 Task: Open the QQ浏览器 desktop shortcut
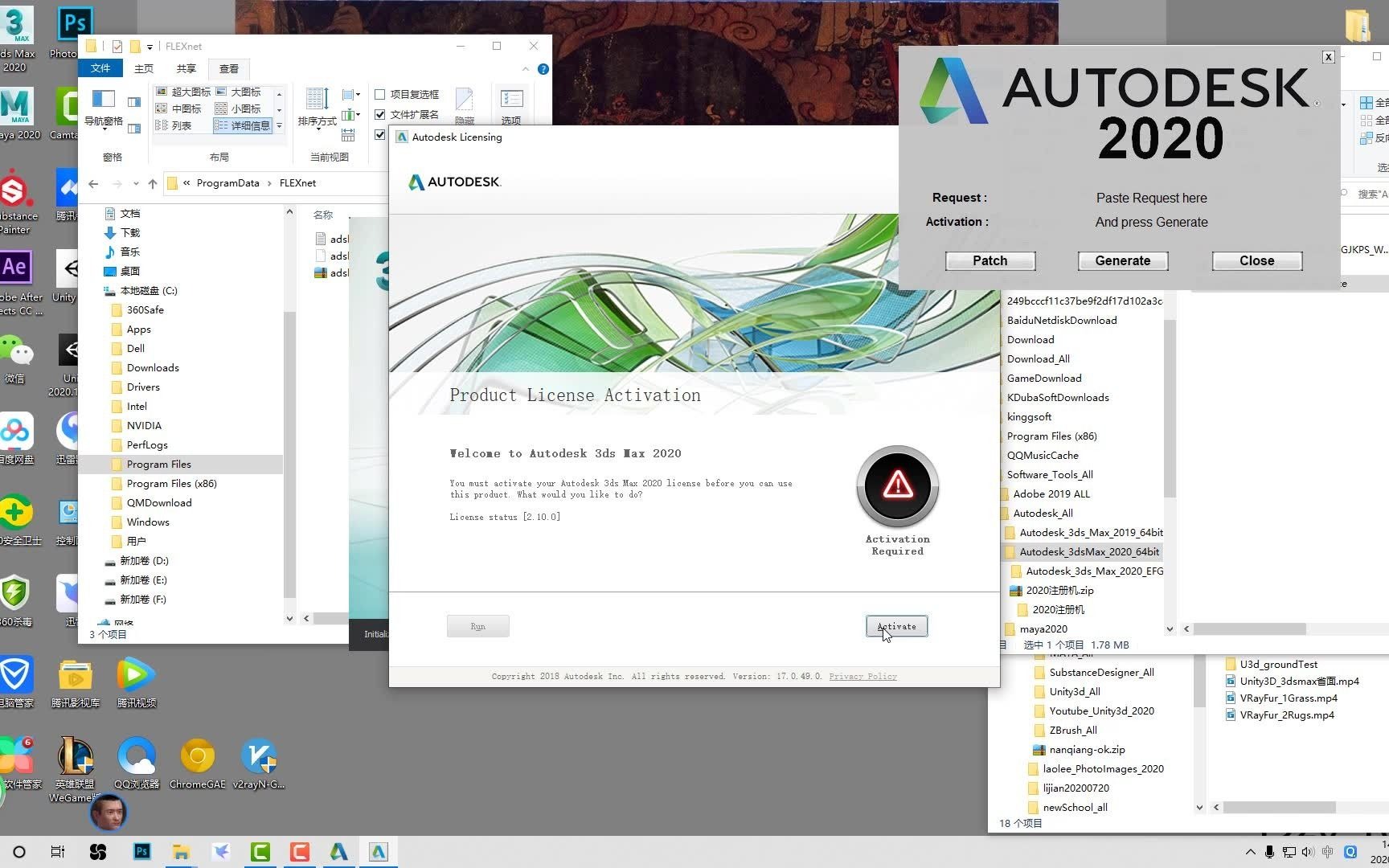point(137,763)
